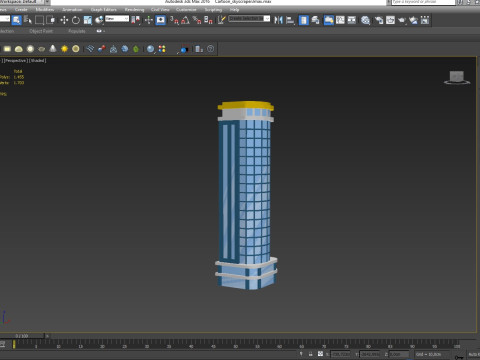Viewport: 480px width, 360px height.
Task: Toggle Layer Explorer icon
Action: click(x=315, y=20)
